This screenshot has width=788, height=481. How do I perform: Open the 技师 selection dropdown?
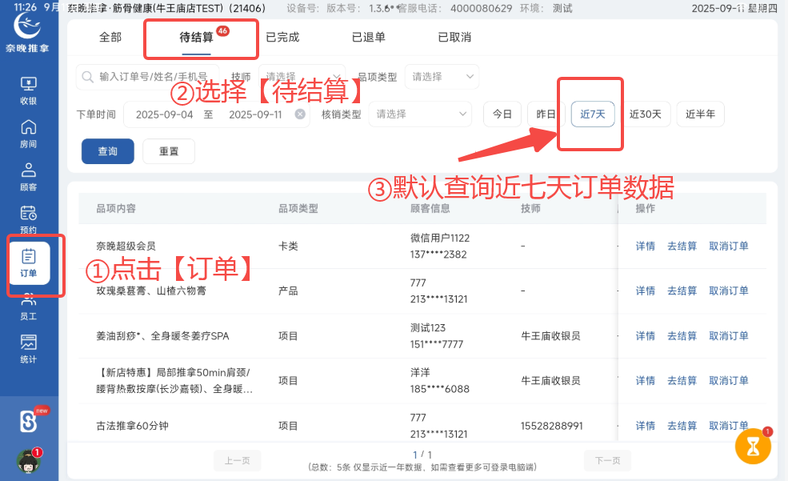300,77
